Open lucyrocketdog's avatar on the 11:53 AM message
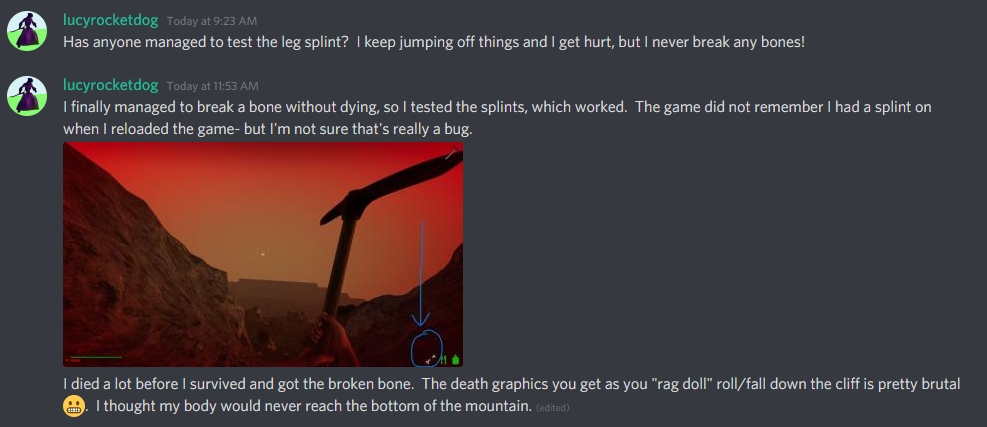 click(26, 96)
